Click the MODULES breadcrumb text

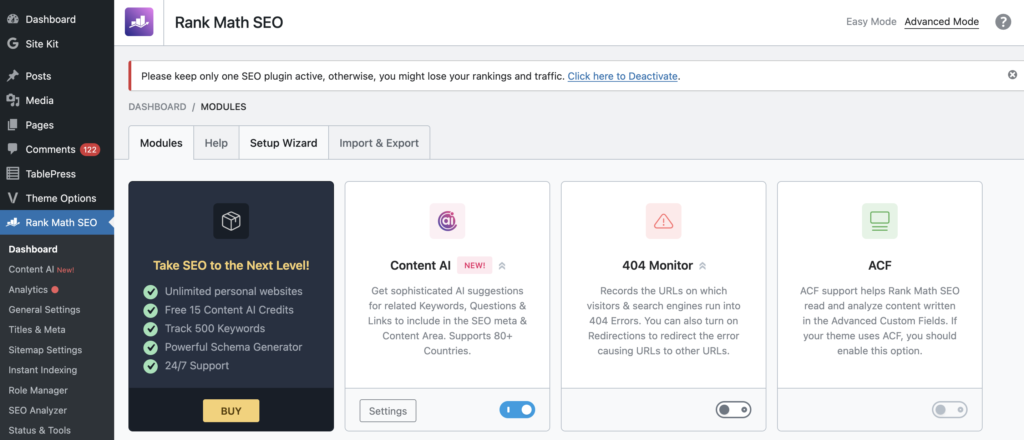pos(223,106)
